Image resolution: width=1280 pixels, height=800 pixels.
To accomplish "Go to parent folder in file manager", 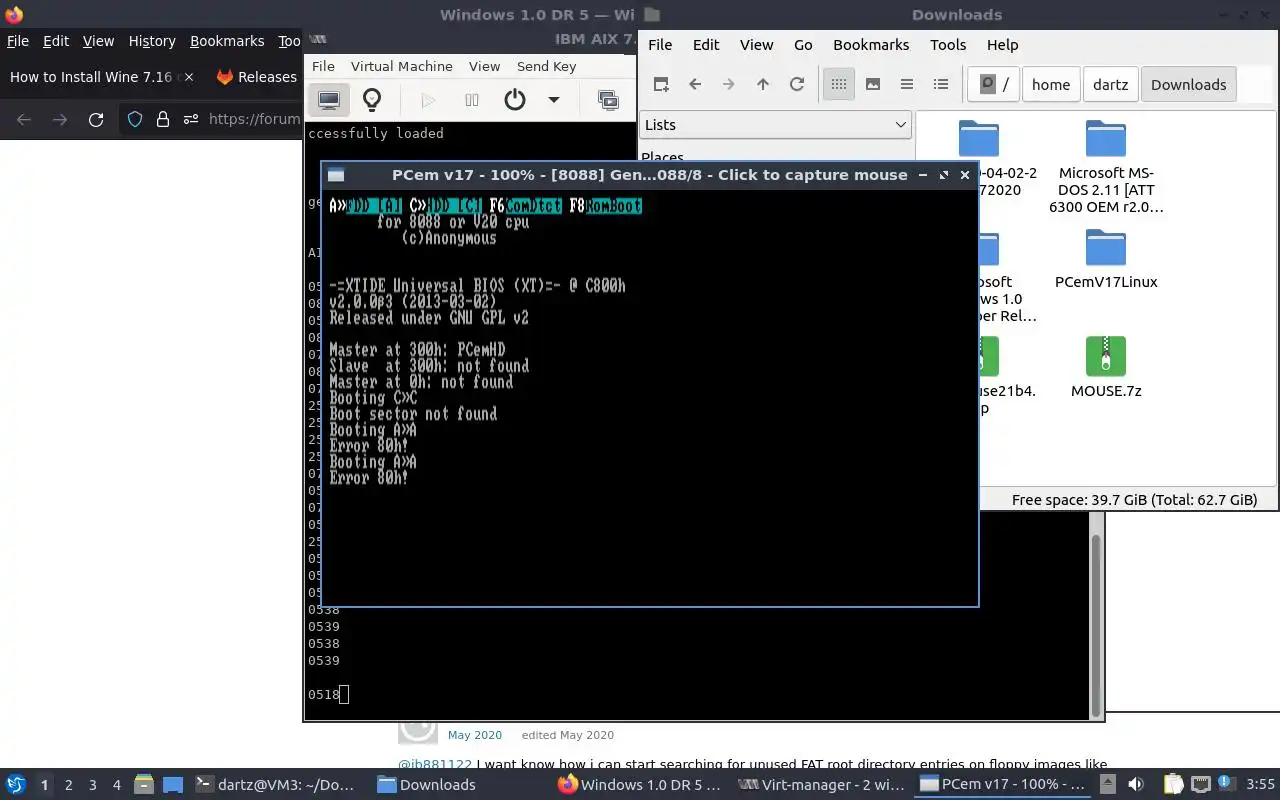I will (763, 84).
